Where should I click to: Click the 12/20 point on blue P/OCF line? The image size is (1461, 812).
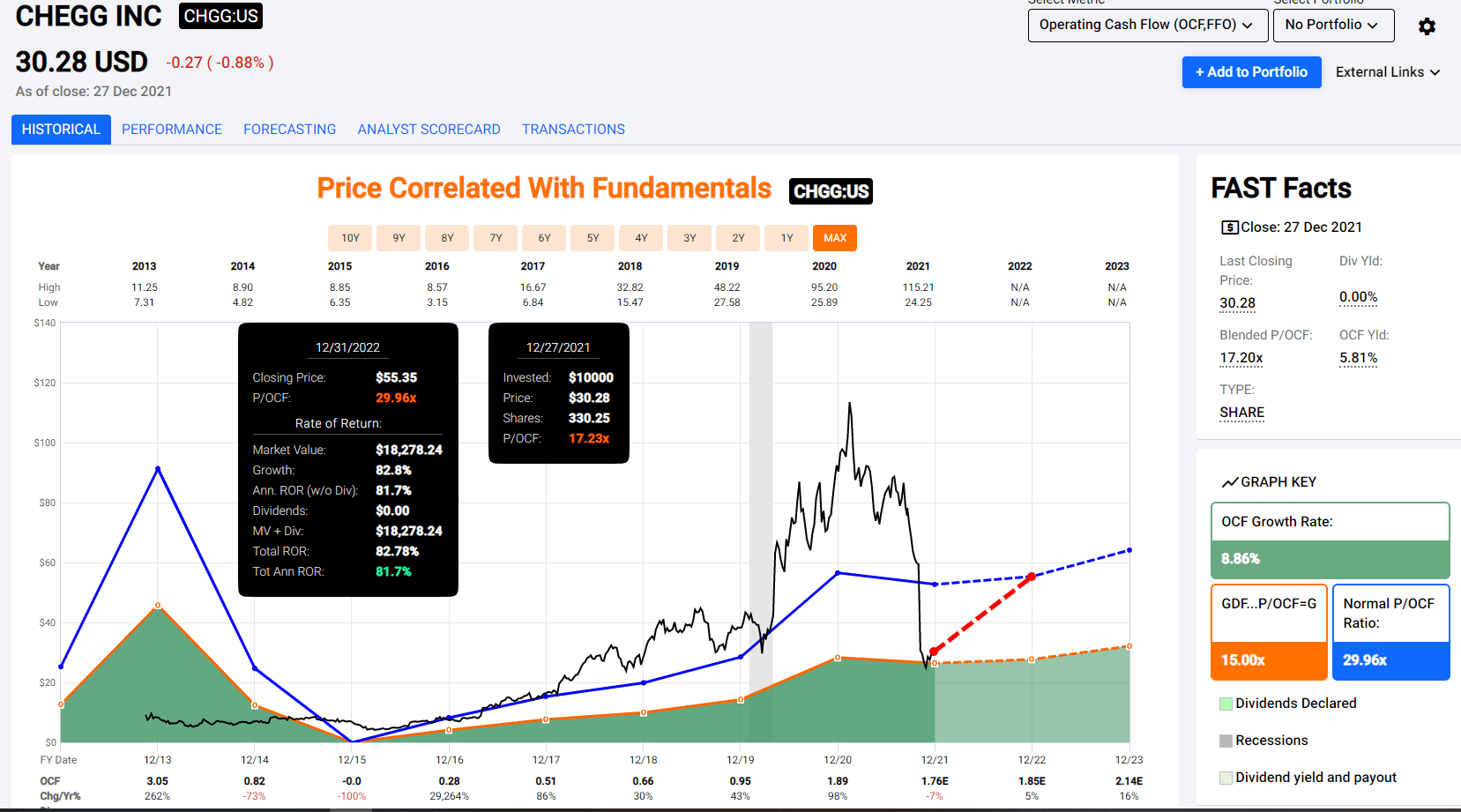pyautogui.click(x=838, y=573)
